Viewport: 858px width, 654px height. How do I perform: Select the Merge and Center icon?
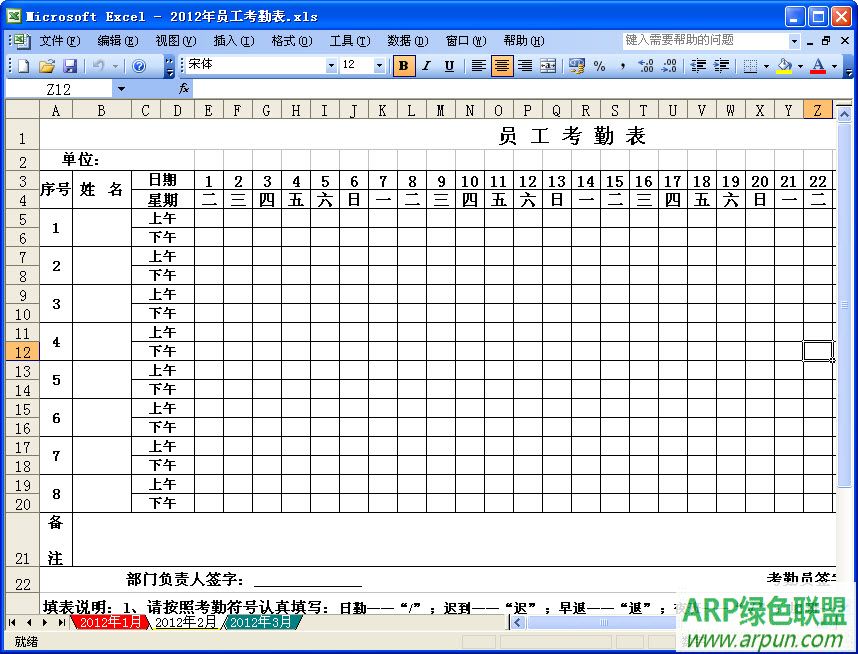coord(546,65)
